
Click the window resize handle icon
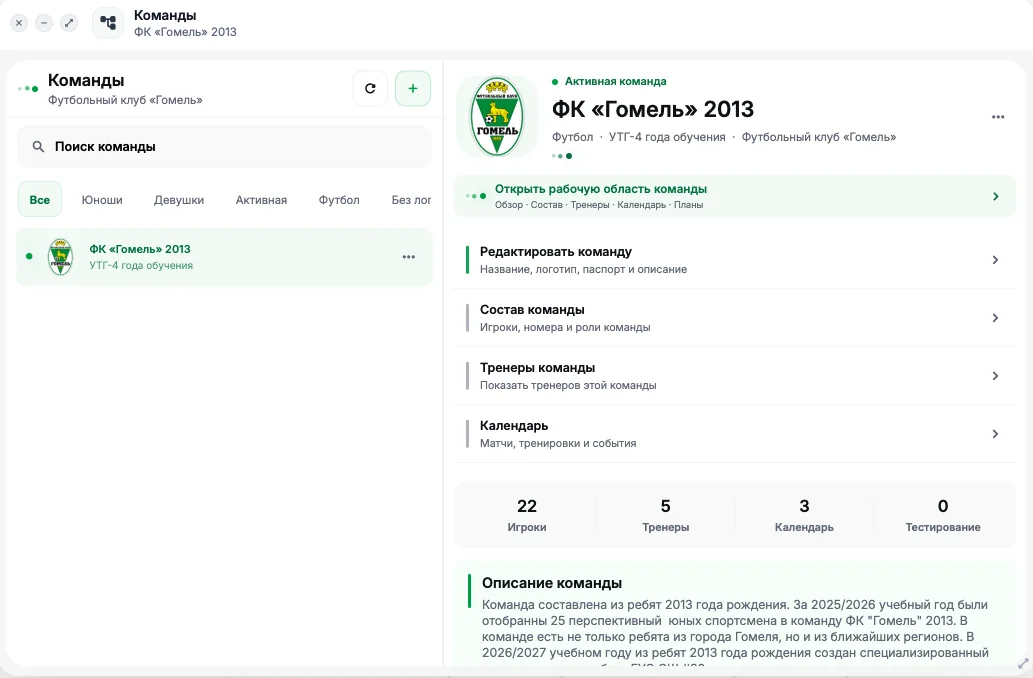(1022, 664)
